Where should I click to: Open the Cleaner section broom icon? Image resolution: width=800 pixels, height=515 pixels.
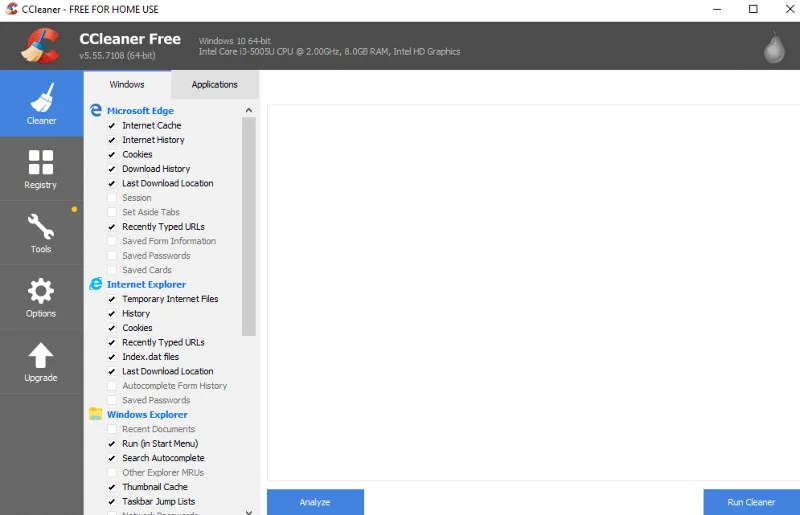[x=42, y=97]
